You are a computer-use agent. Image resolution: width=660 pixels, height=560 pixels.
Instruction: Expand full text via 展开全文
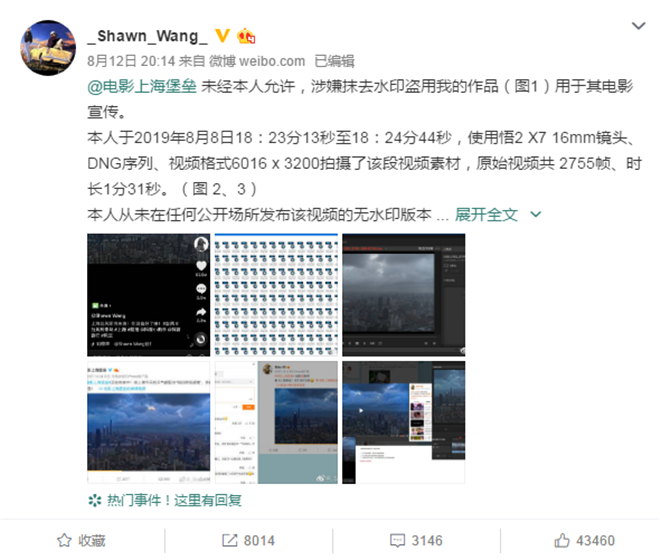point(486,214)
